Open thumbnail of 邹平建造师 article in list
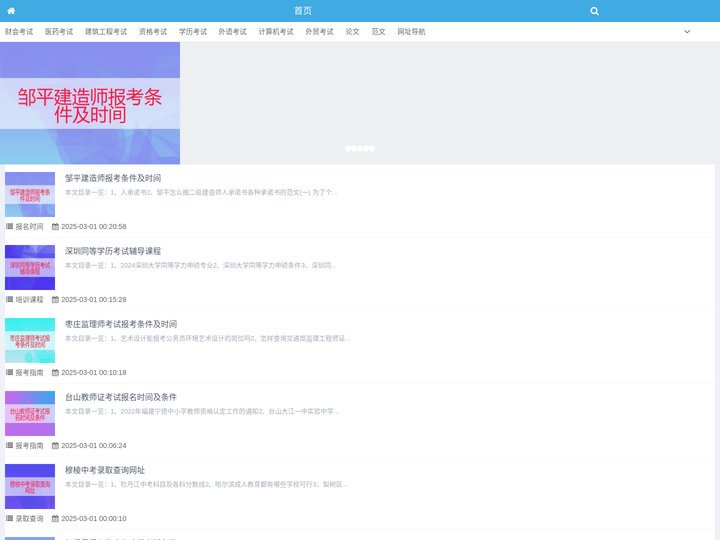The image size is (720, 540). [x=30, y=194]
